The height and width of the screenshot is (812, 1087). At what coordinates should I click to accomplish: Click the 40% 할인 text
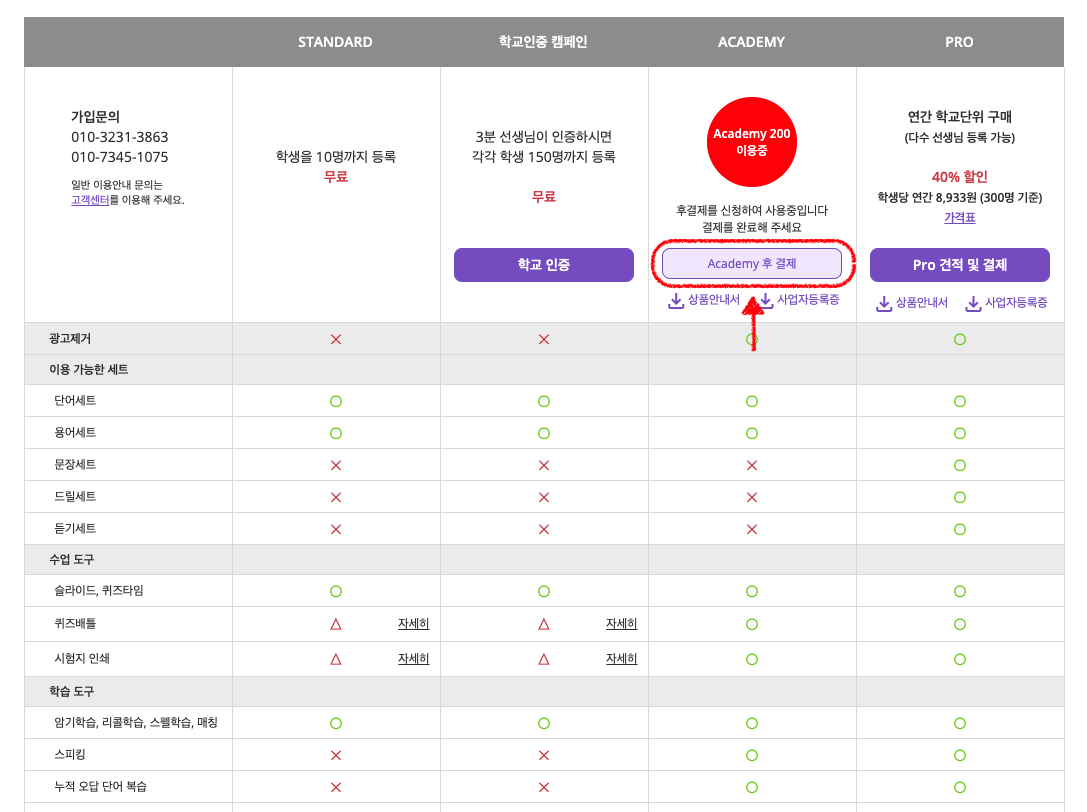click(959, 177)
